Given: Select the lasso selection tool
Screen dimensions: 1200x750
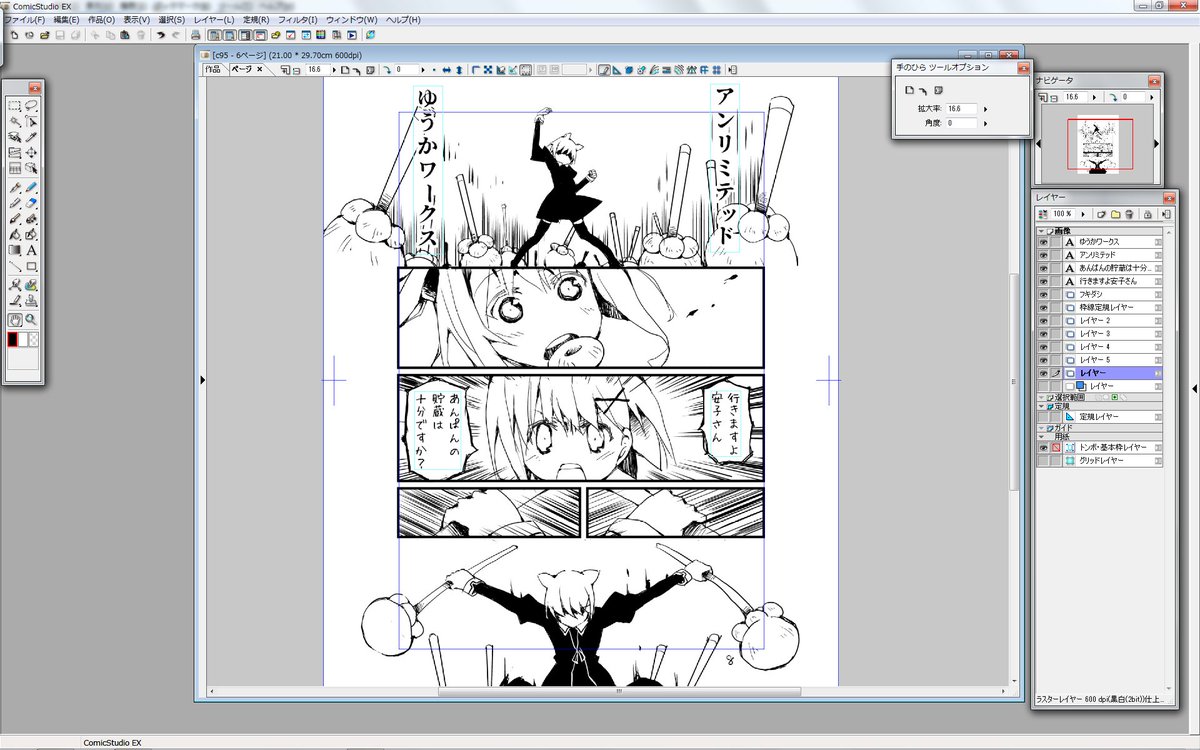Looking at the screenshot, I should point(31,105).
